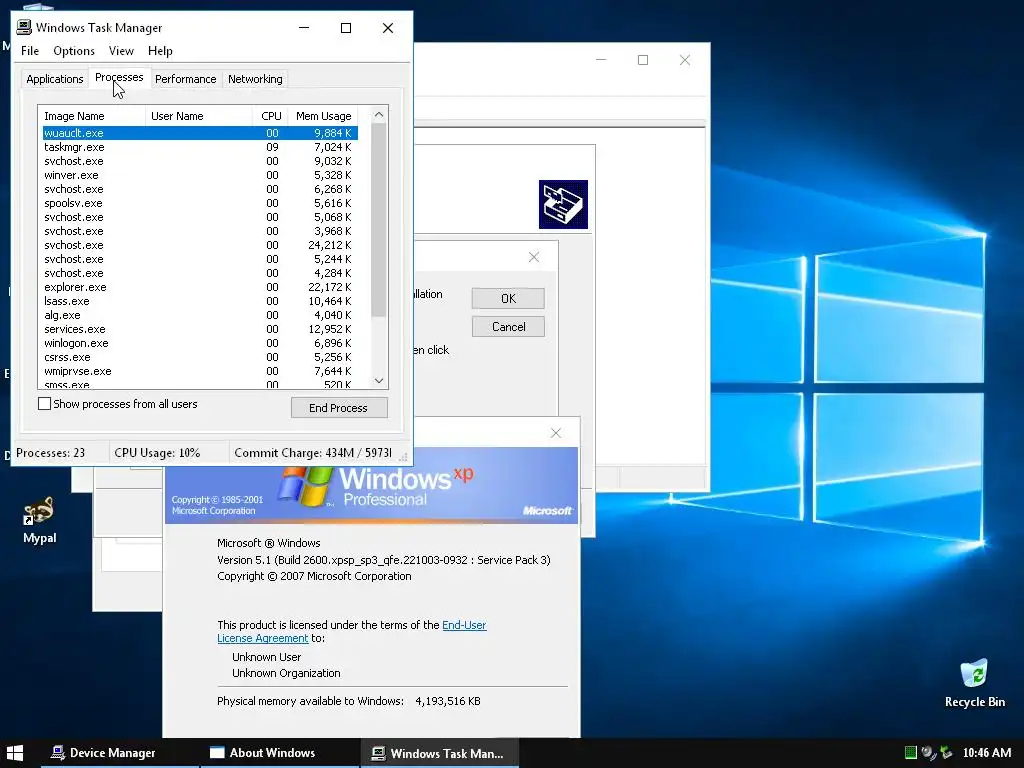The image size is (1024, 768).
Task: Select svchost.exe using 3,968 K memory
Action: (200, 231)
